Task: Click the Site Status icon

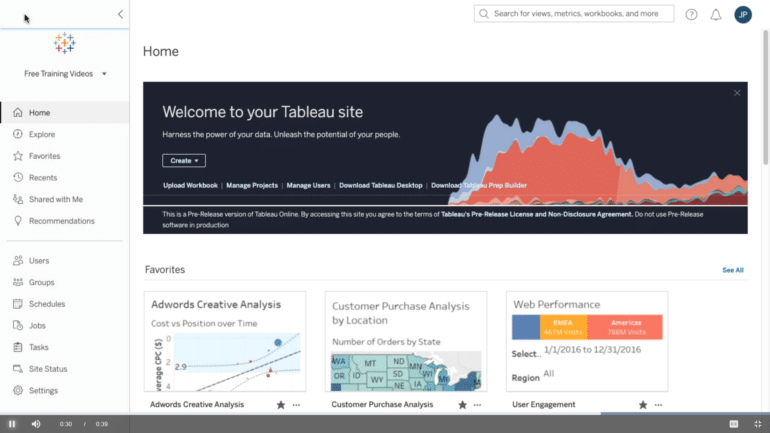Action: point(18,369)
